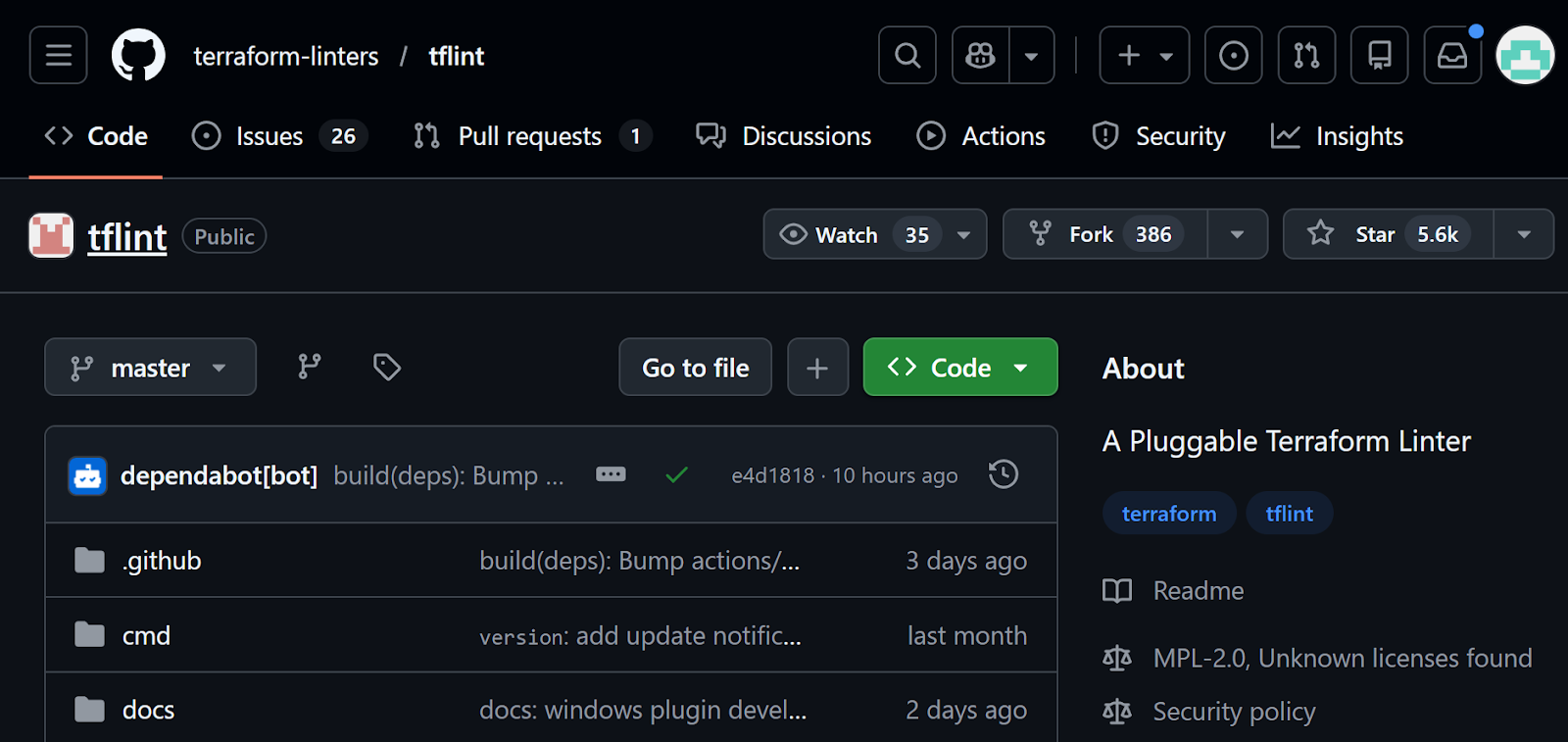Switch to the Issues tab
The width and height of the screenshot is (1568, 742).
279,136
